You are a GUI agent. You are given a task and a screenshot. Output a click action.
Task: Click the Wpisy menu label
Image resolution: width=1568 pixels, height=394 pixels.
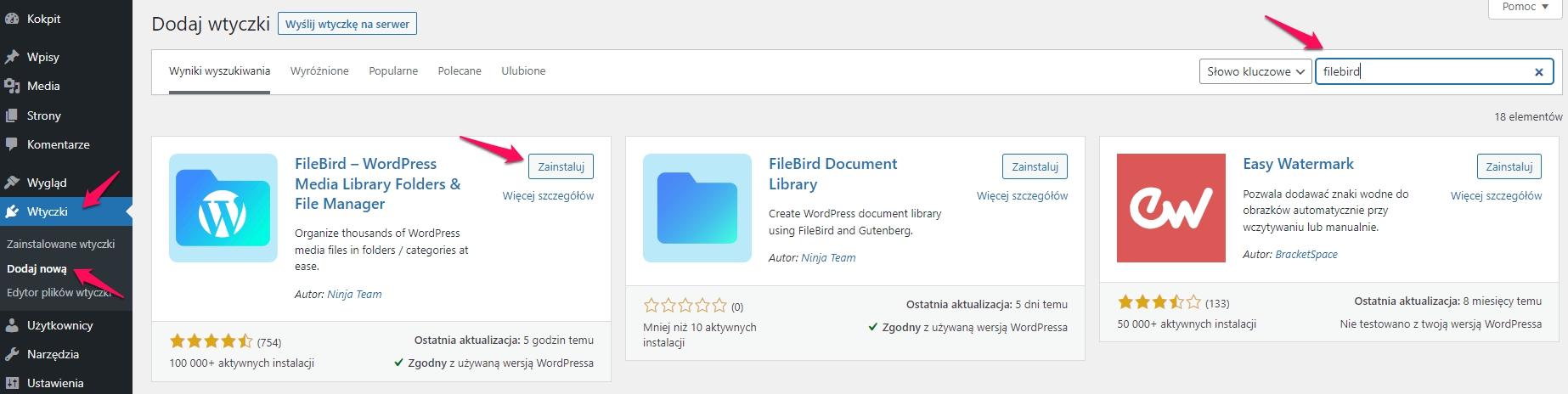pyautogui.click(x=43, y=57)
